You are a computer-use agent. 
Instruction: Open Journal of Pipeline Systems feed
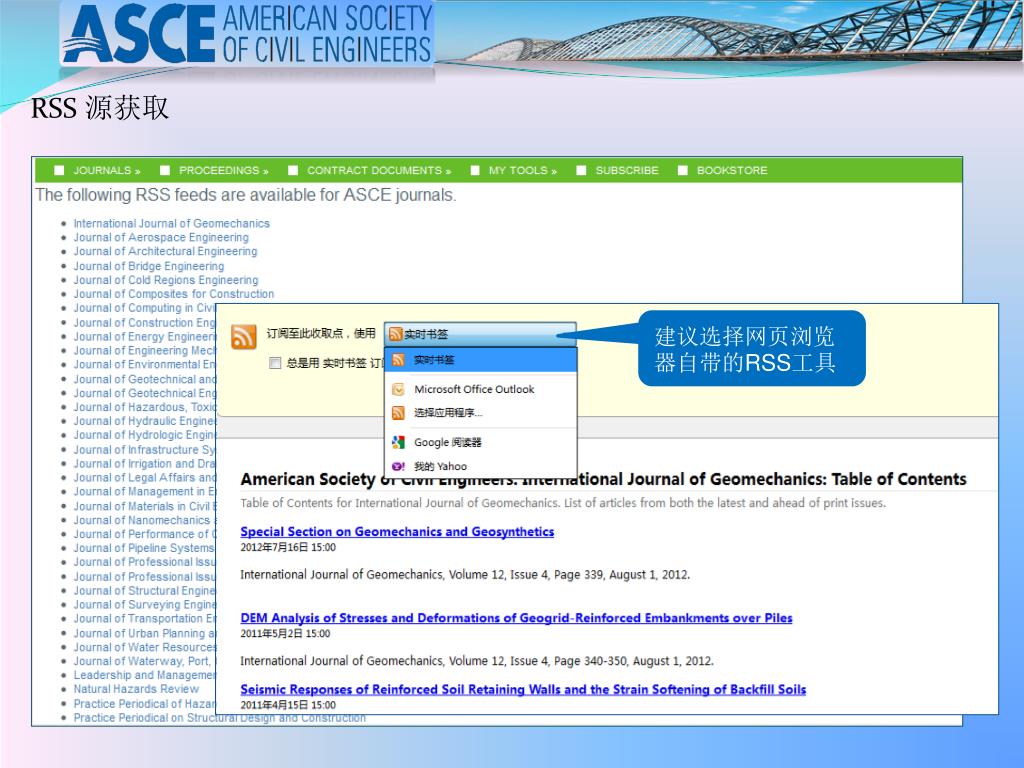144,548
